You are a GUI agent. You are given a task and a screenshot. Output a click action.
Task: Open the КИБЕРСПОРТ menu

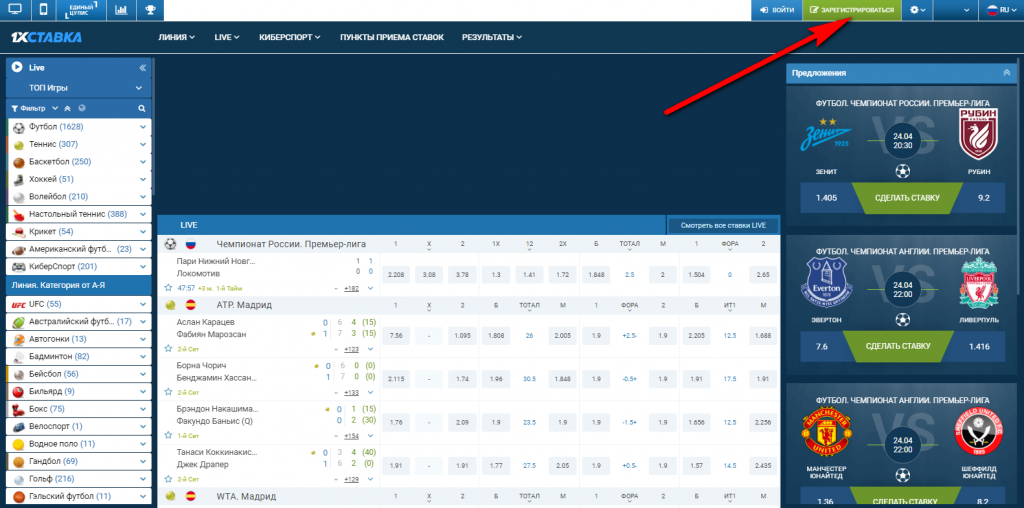pyautogui.click(x=289, y=37)
